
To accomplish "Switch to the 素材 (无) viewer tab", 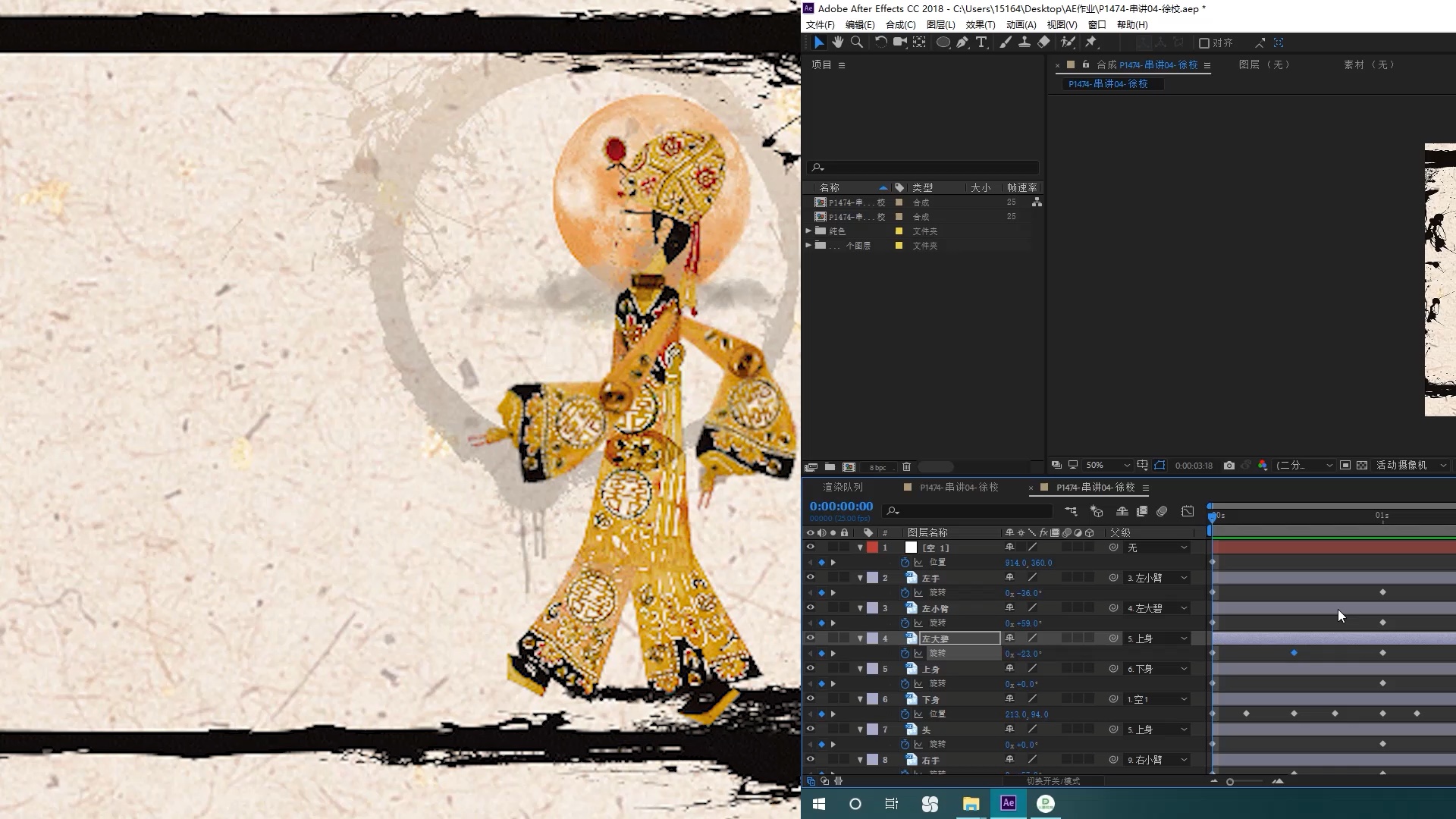I will coord(1369,65).
